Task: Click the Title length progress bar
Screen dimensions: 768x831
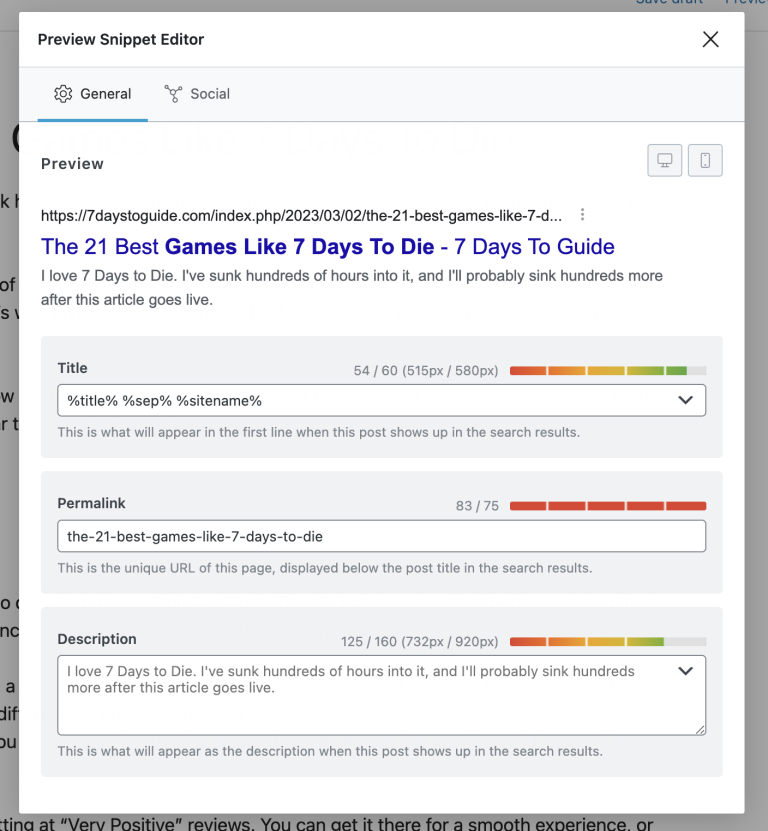Action: click(x=607, y=371)
